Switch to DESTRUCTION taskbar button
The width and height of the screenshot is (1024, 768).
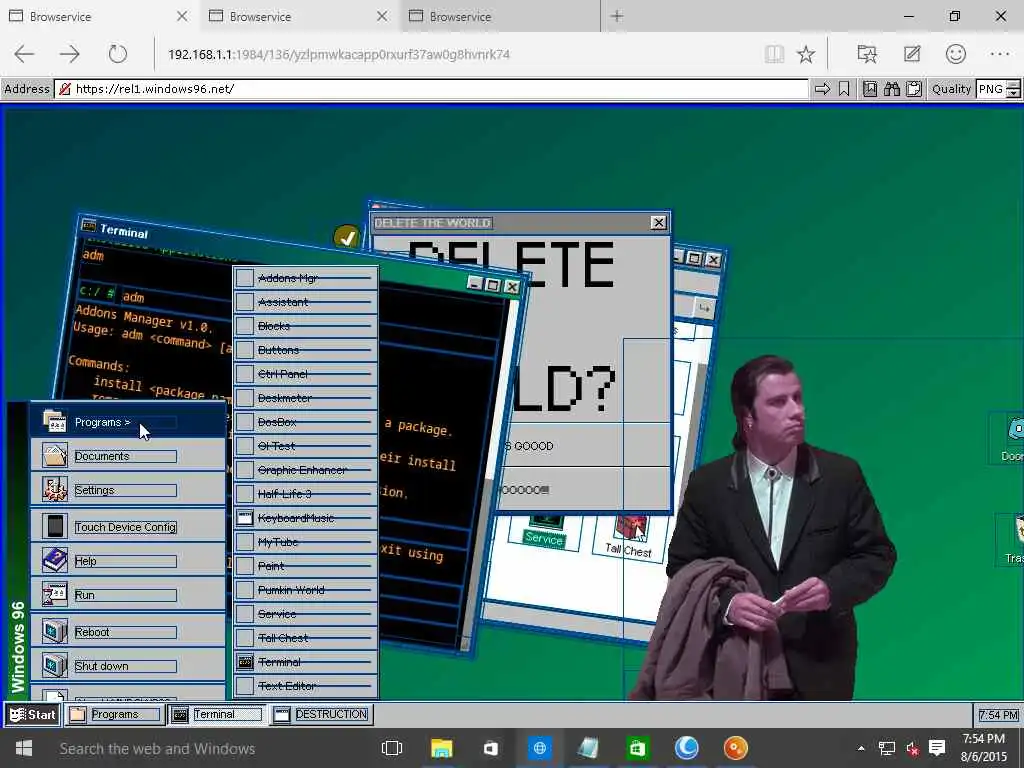(x=321, y=714)
